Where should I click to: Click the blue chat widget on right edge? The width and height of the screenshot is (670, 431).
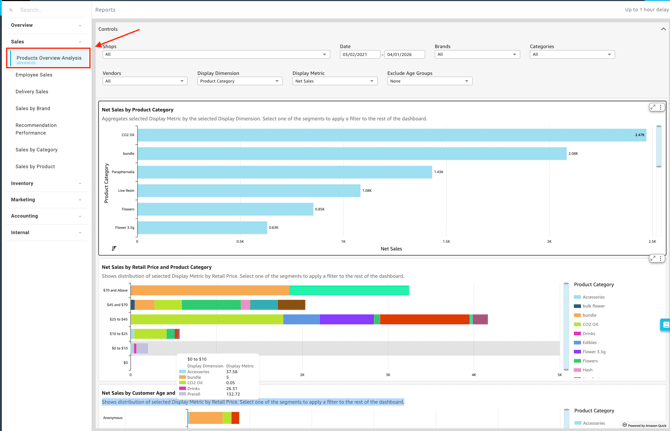click(665, 325)
